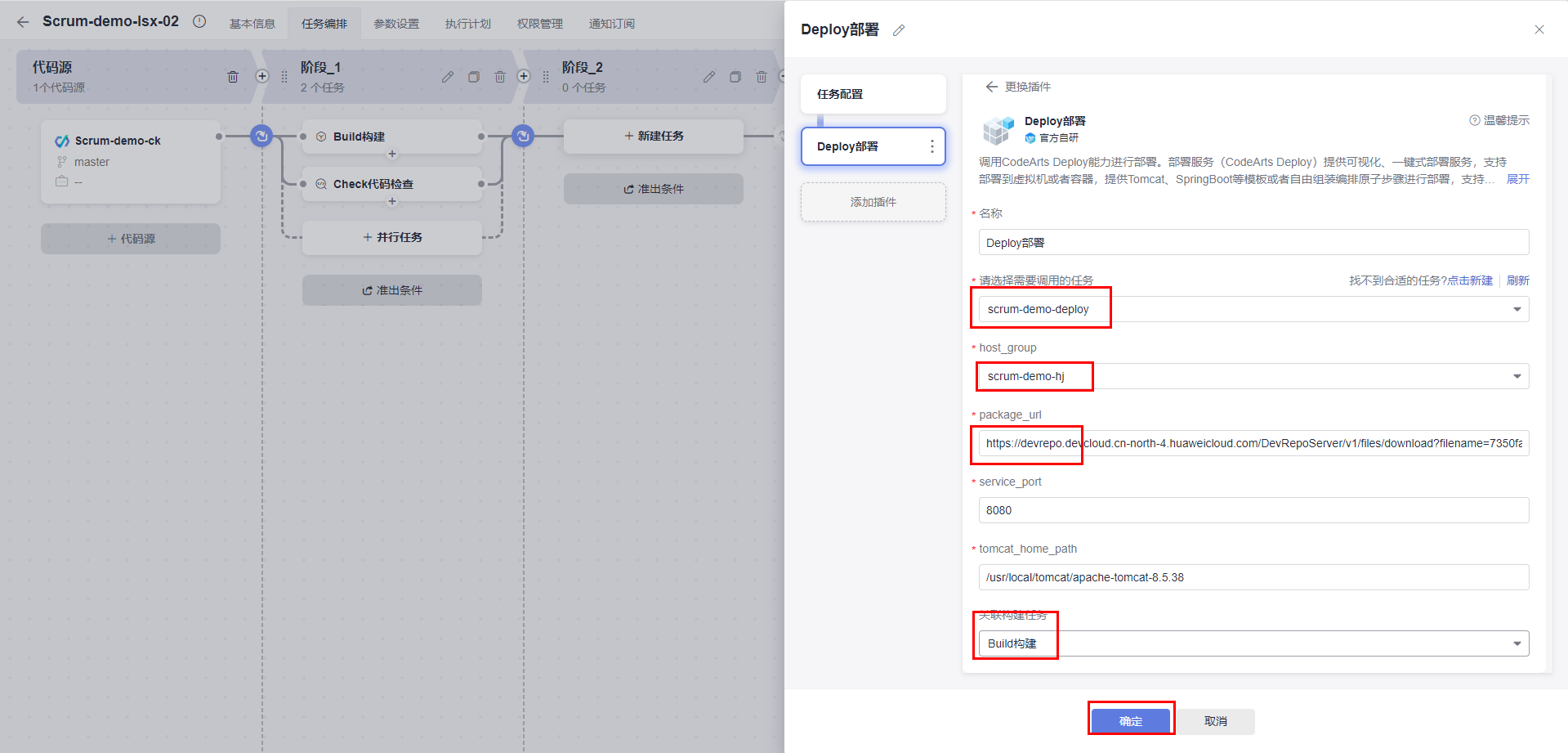Go back using the arrow beside Scrum-demo-lsx-02
Image resolution: width=1568 pixels, height=753 pixels.
(x=23, y=22)
